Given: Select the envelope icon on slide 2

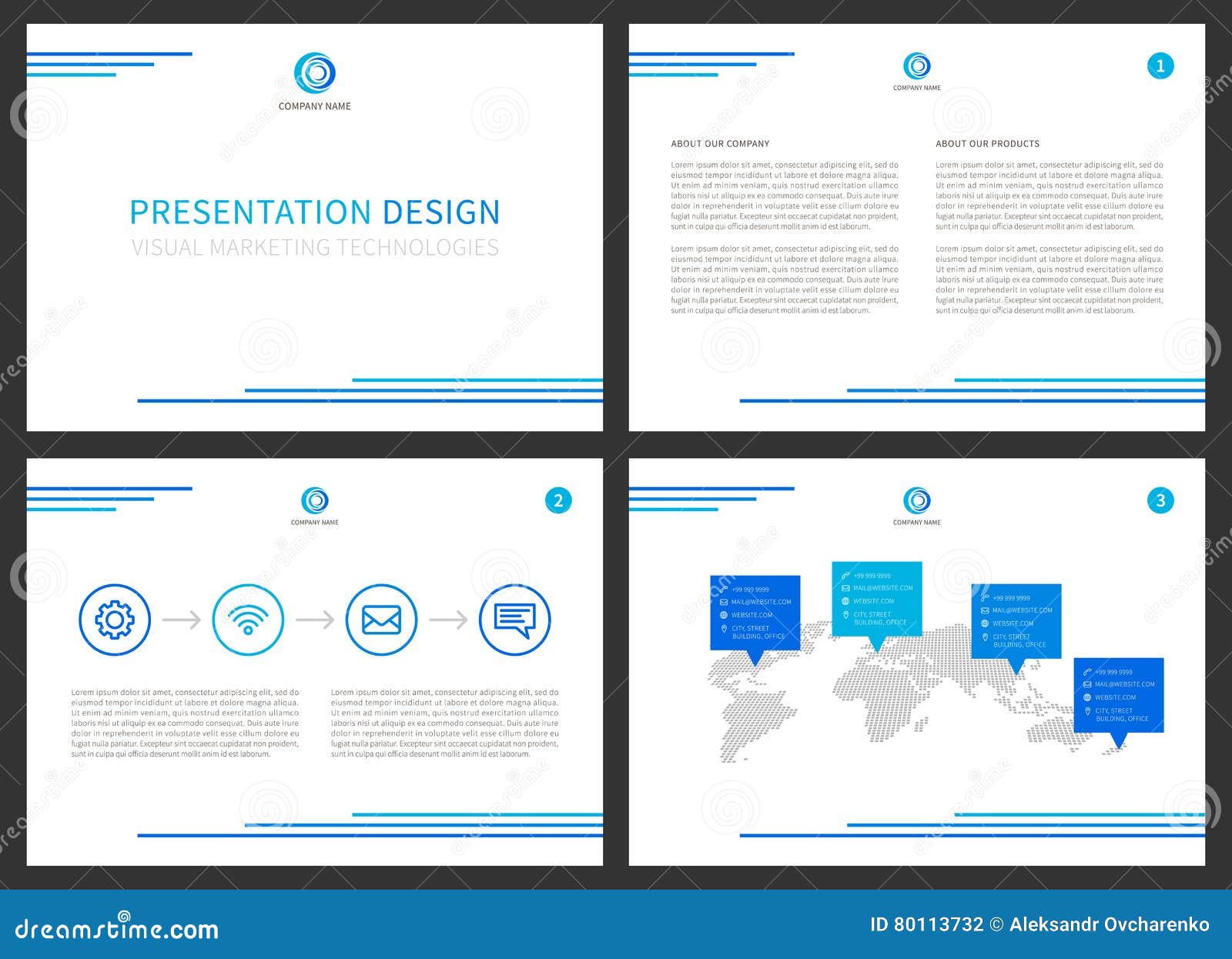Looking at the screenshot, I should tap(381, 619).
